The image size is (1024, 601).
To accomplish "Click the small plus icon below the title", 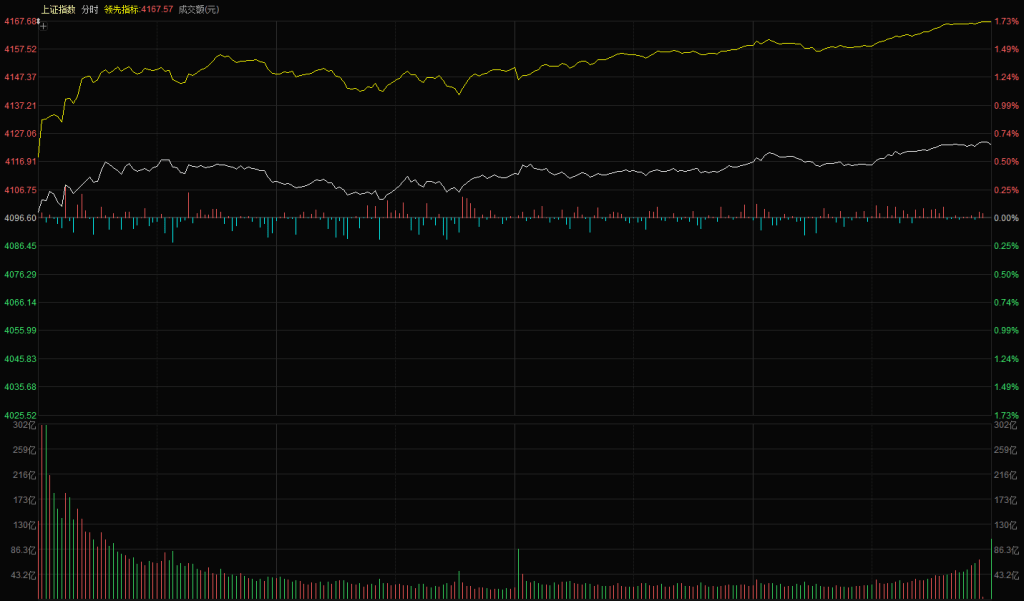I will click(x=43, y=26).
